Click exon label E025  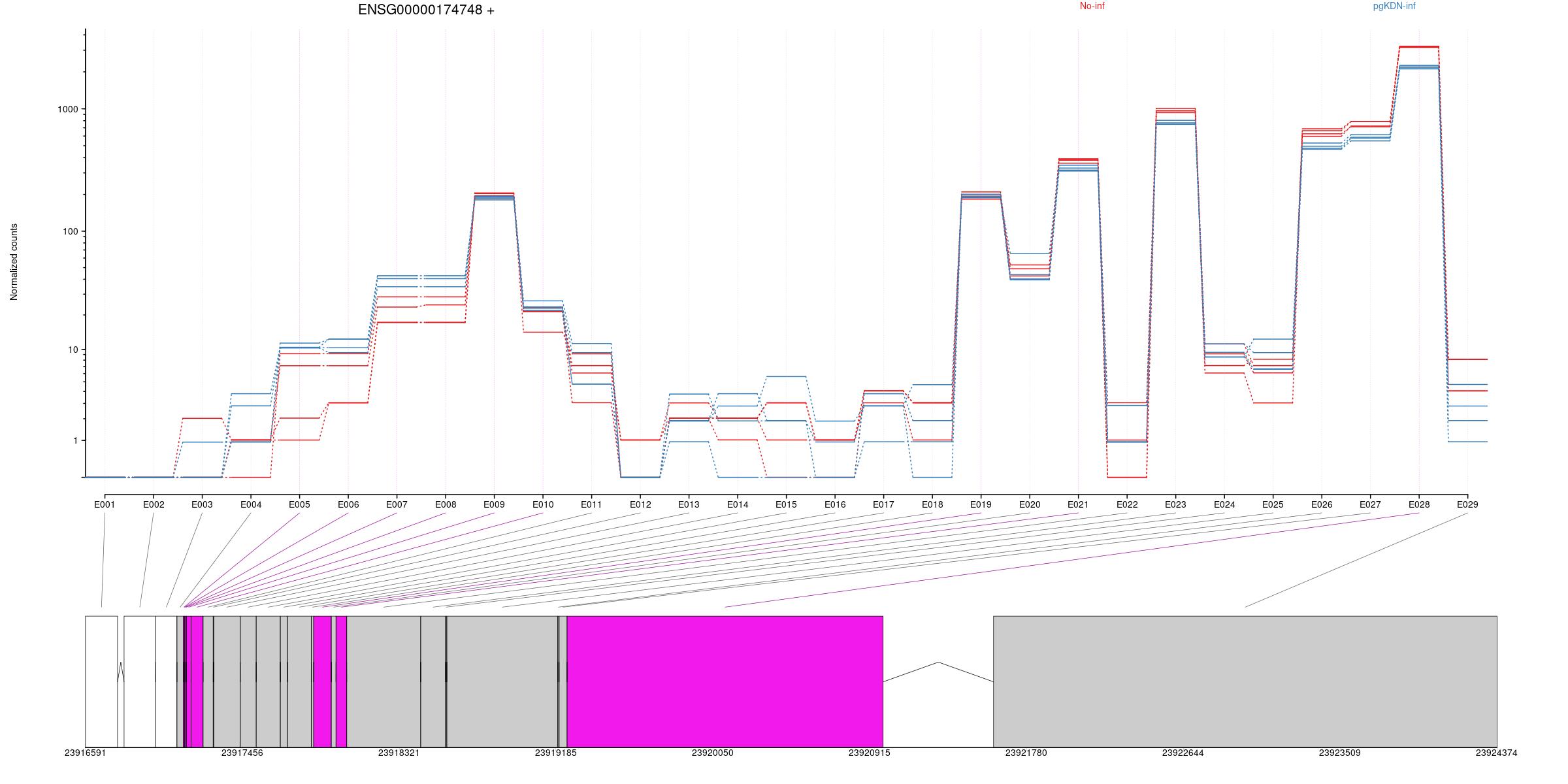coord(1273,504)
